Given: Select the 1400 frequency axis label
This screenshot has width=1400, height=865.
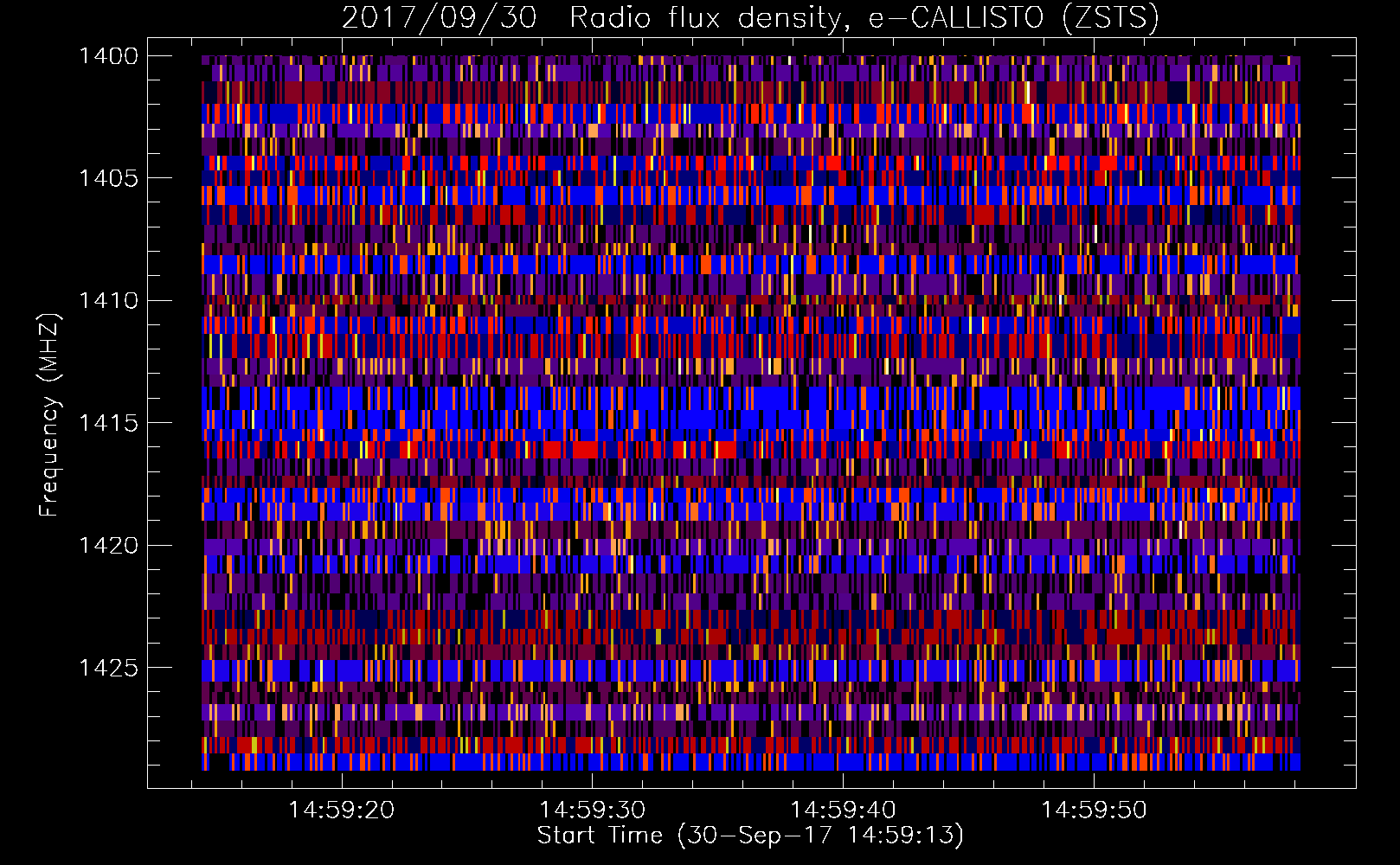Looking at the screenshot, I should (108, 56).
